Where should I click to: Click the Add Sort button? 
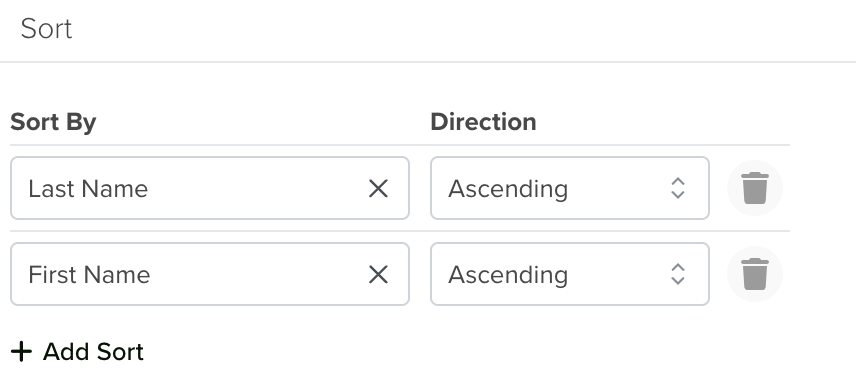[x=77, y=352]
